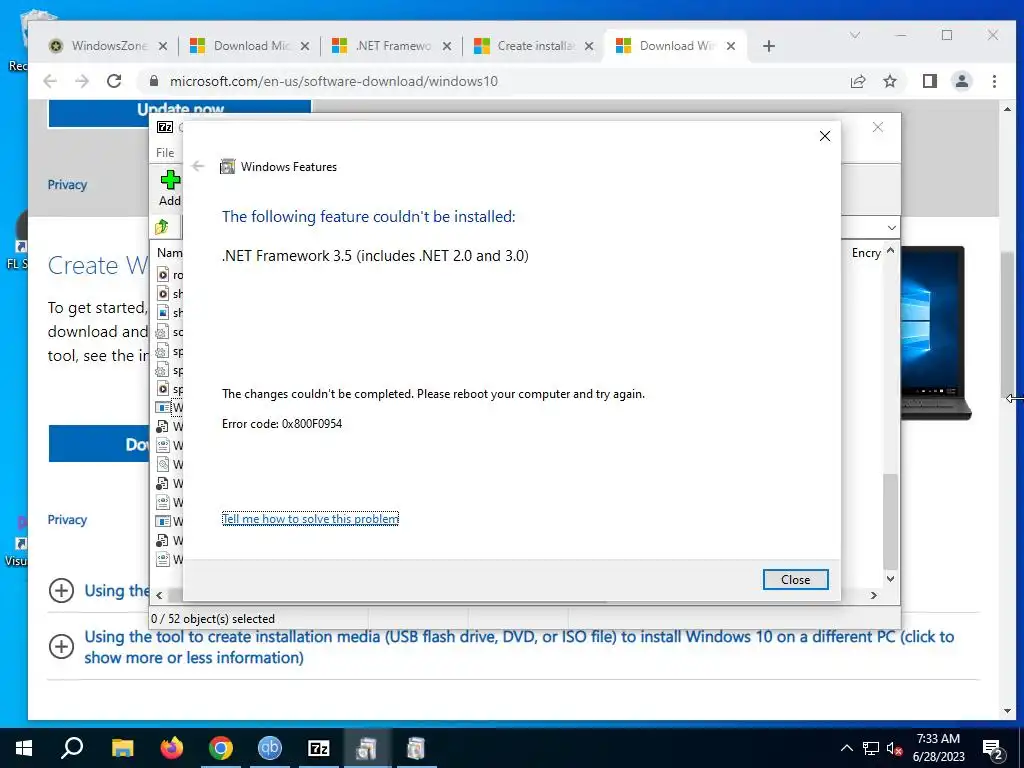Click the Chrome forward navigation arrow

[x=82, y=81]
